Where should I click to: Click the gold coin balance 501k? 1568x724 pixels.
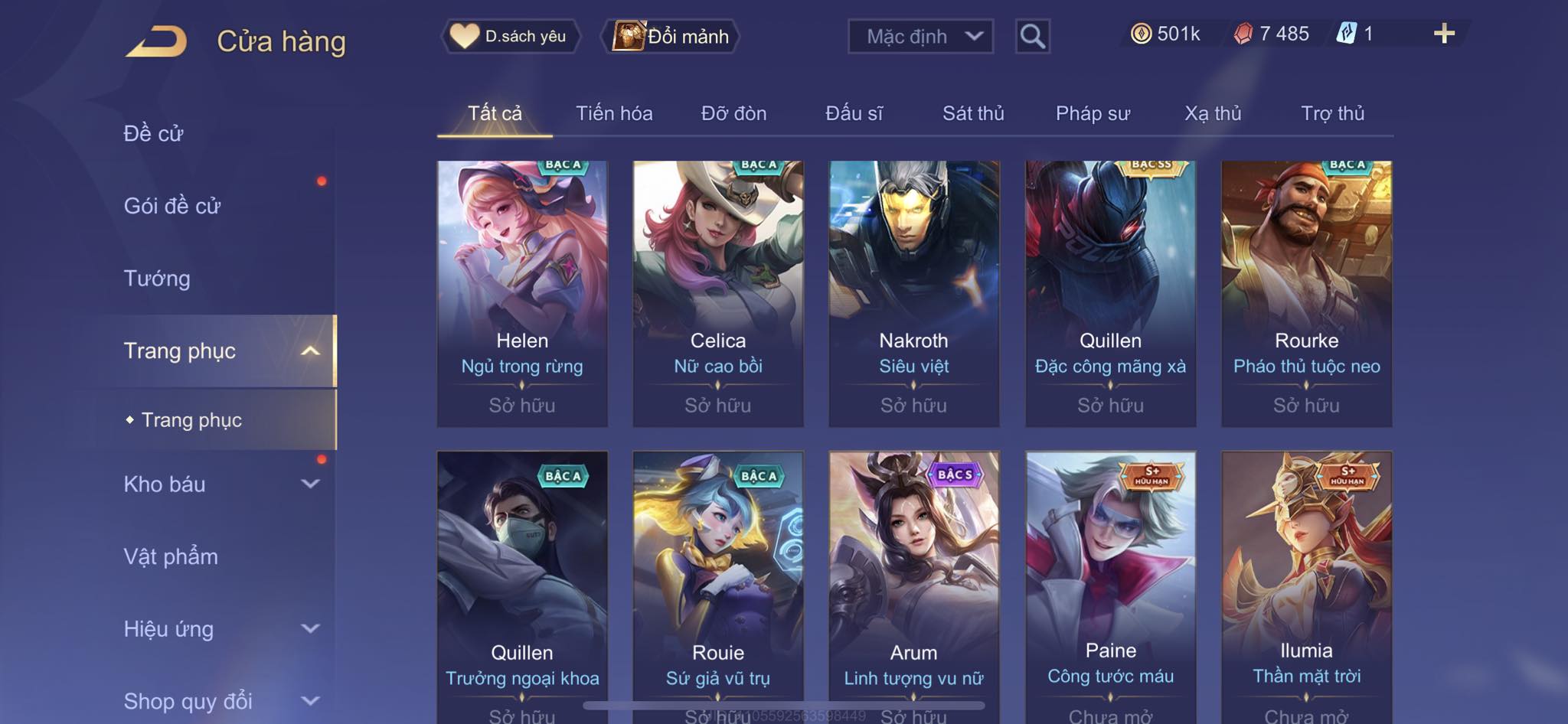1166,34
